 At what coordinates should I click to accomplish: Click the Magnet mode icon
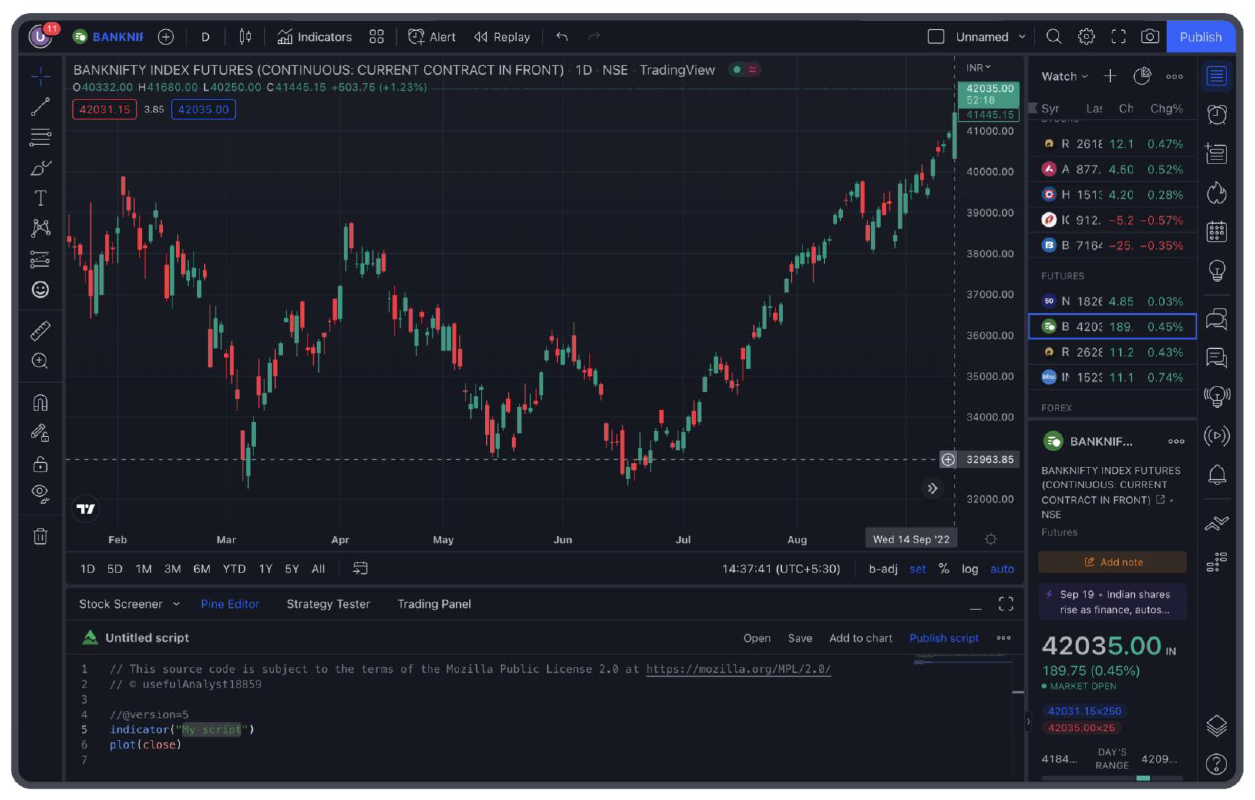(x=40, y=403)
